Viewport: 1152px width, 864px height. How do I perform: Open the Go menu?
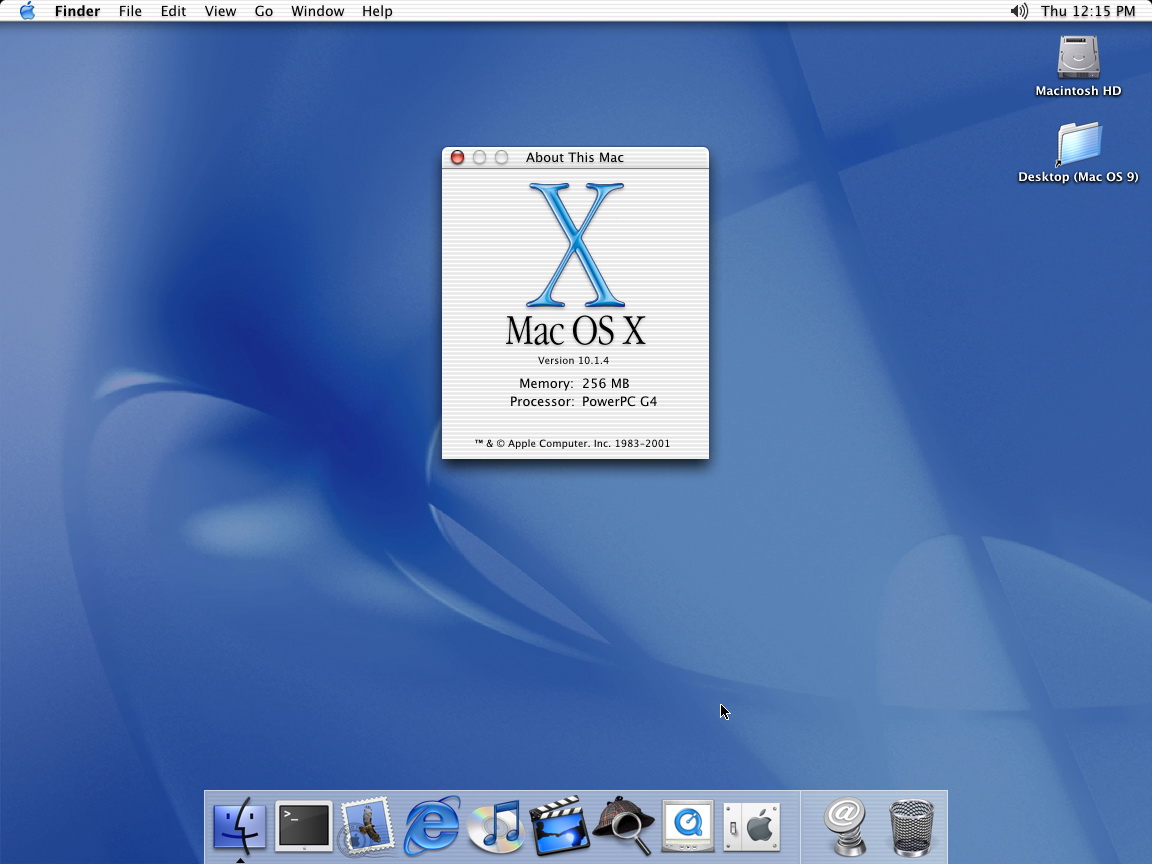[x=264, y=11]
